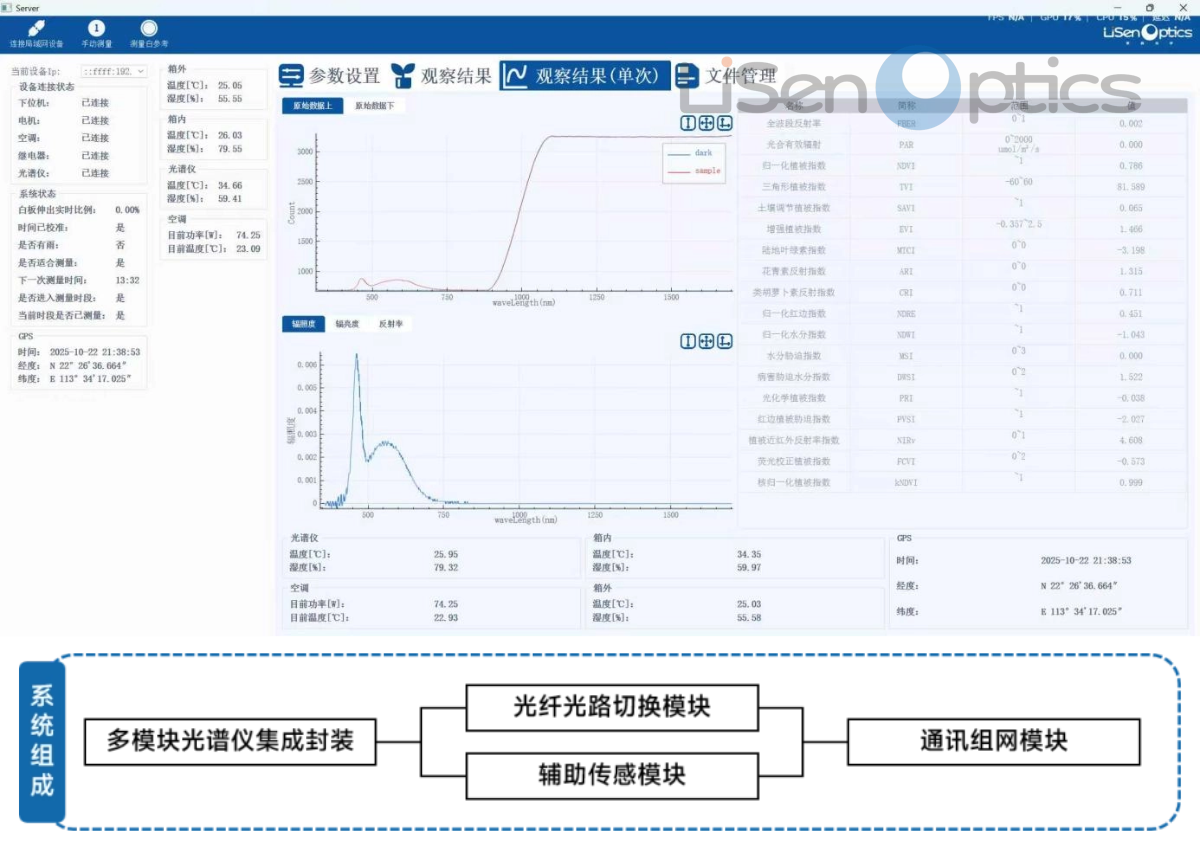Open the 文件管理 tab
The height and width of the screenshot is (852, 1200).
(726, 76)
